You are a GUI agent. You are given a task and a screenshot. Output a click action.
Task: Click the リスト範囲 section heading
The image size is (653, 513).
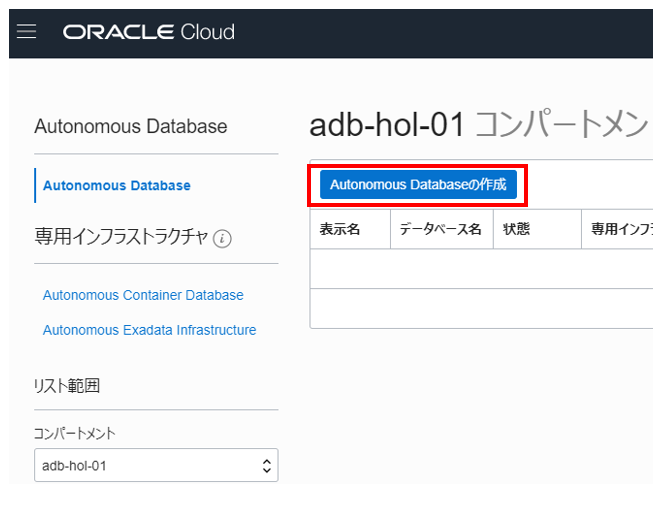pyautogui.click(x=67, y=386)
